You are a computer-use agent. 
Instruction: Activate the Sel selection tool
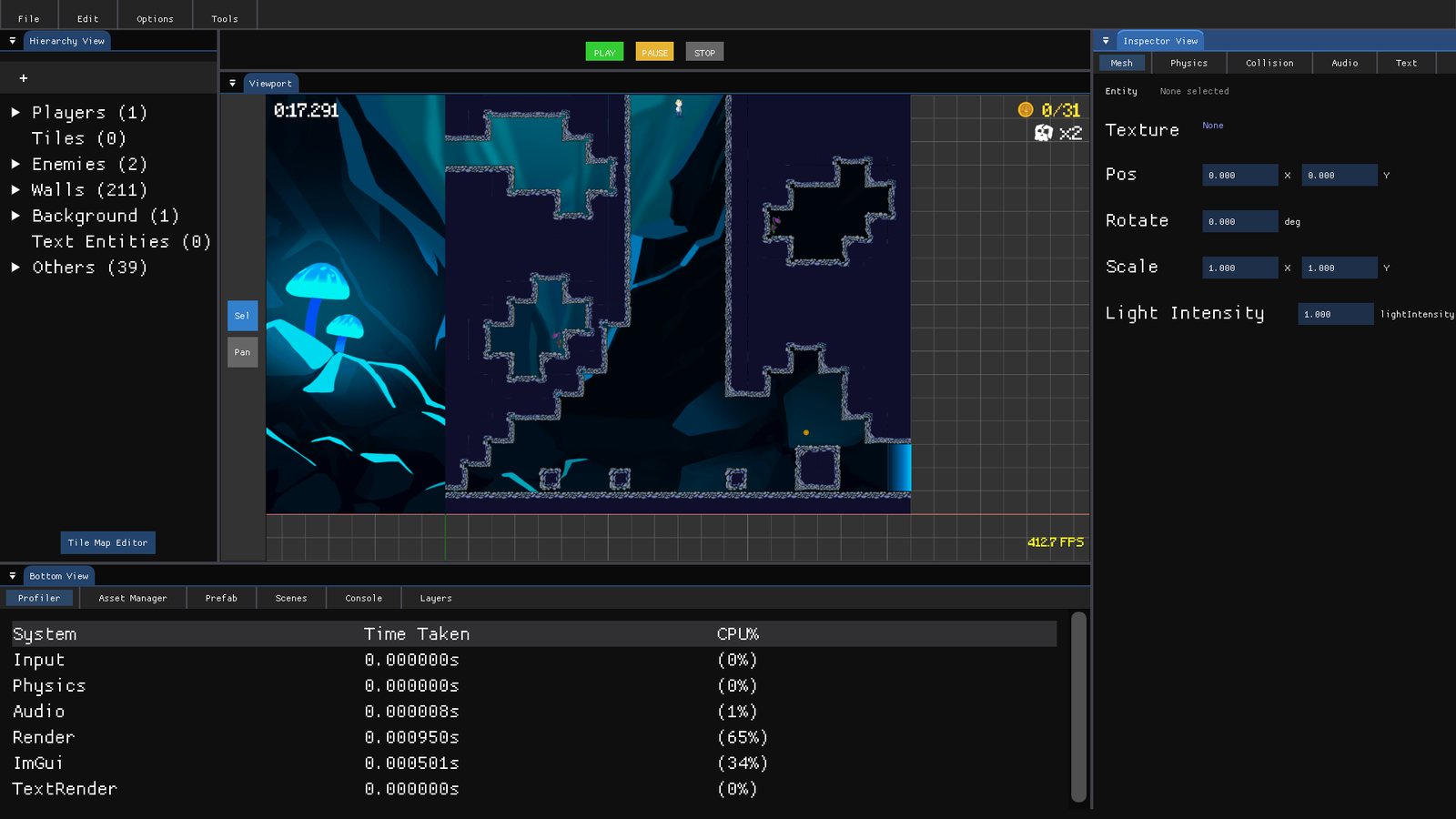[242, 316]
